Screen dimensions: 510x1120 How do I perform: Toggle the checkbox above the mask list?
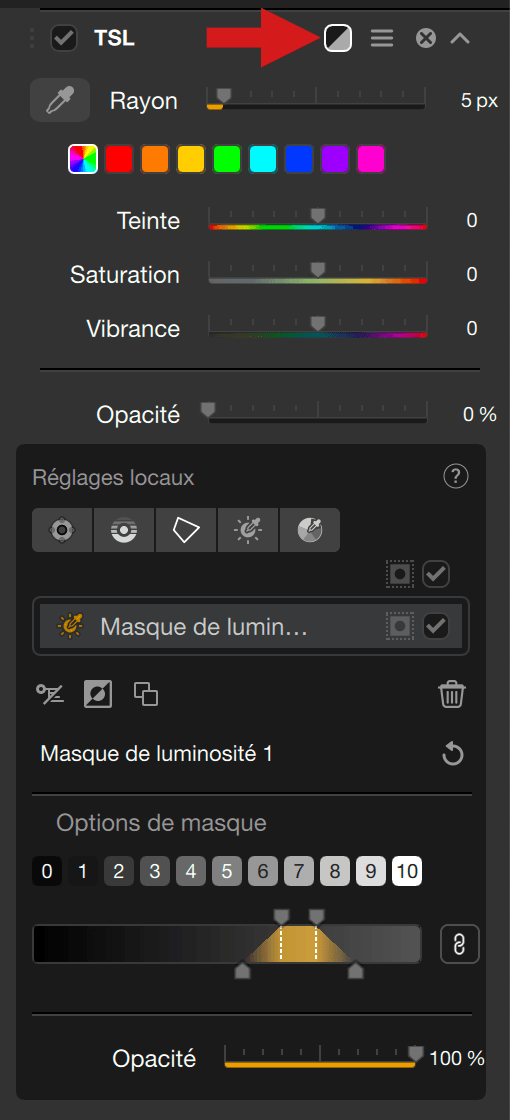436,574
